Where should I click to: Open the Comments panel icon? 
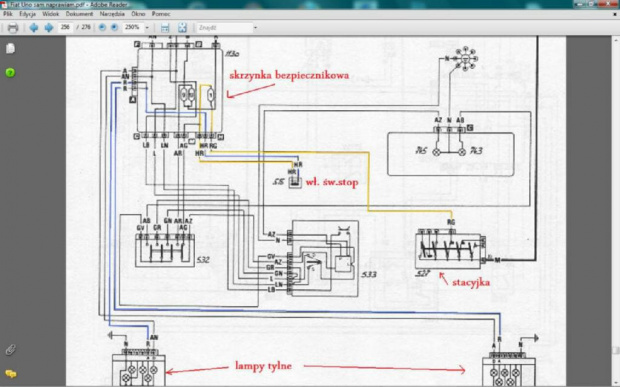[11, 374]
